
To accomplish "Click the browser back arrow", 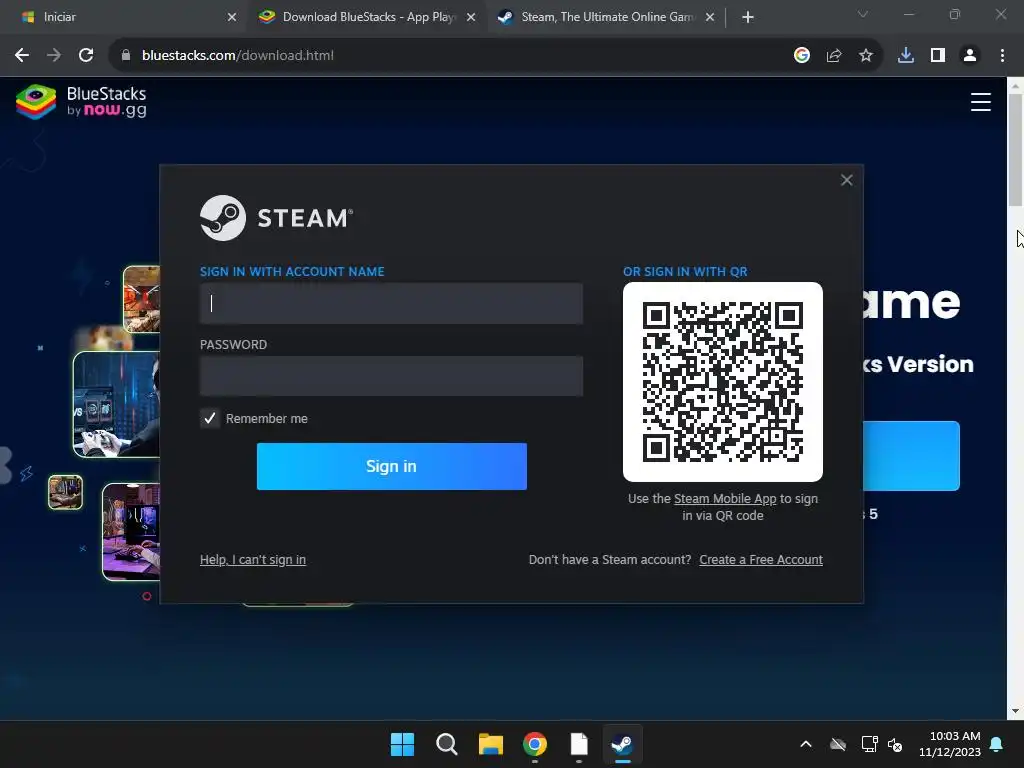I will point(22,56).
